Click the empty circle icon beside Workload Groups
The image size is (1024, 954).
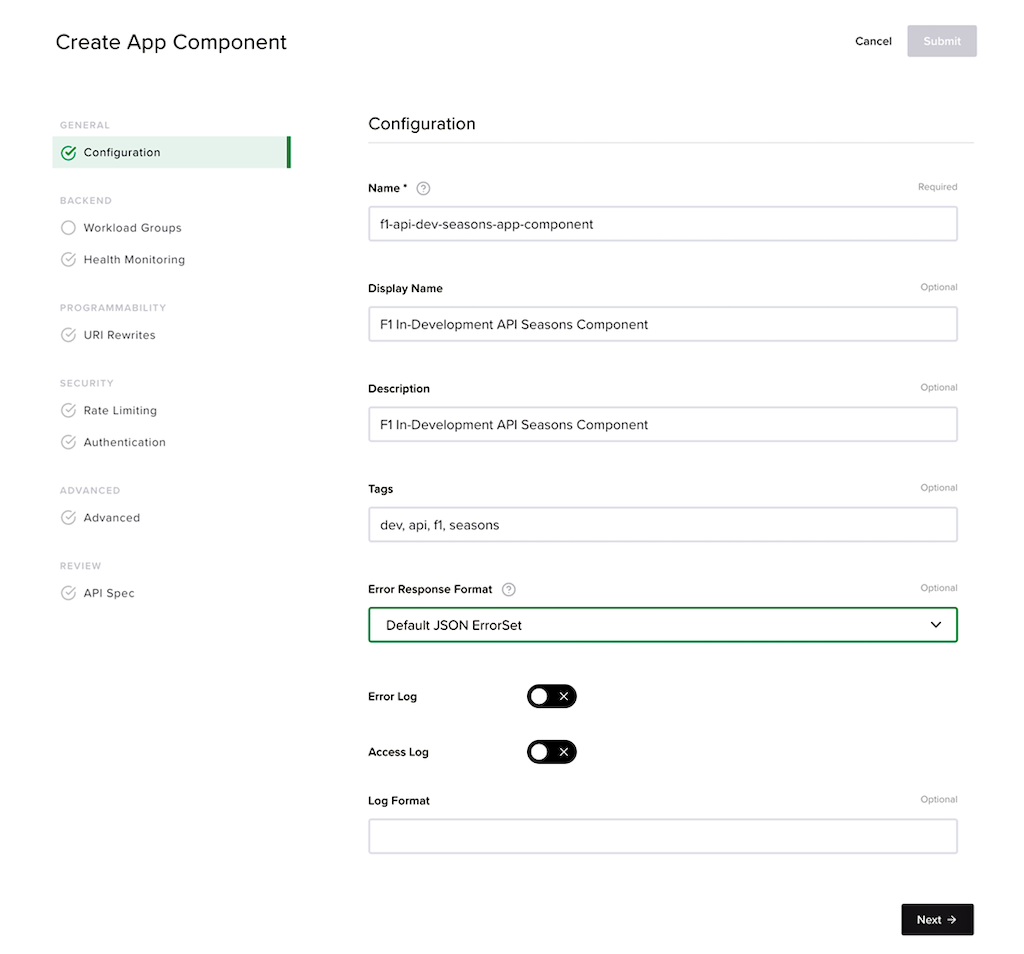[69, 228]
